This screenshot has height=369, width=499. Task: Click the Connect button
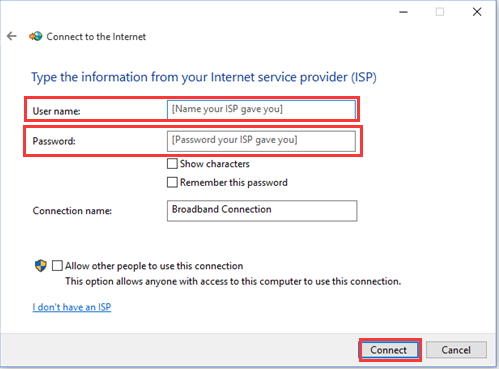tap(389, 350)
